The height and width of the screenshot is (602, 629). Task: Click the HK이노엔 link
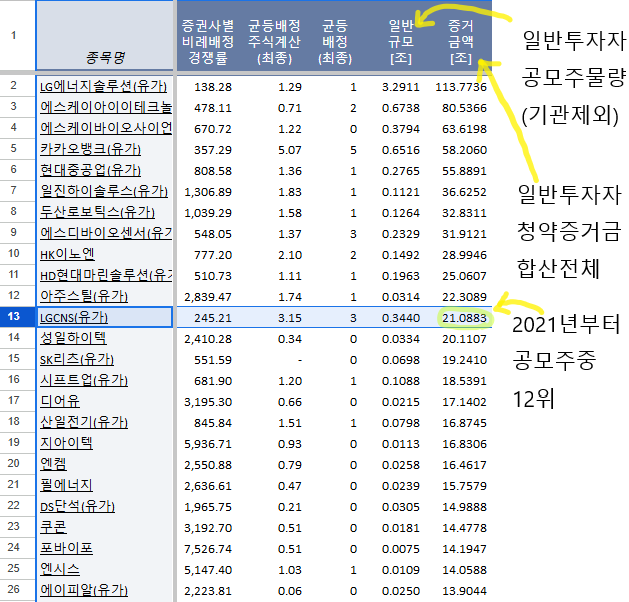point(67,254)
